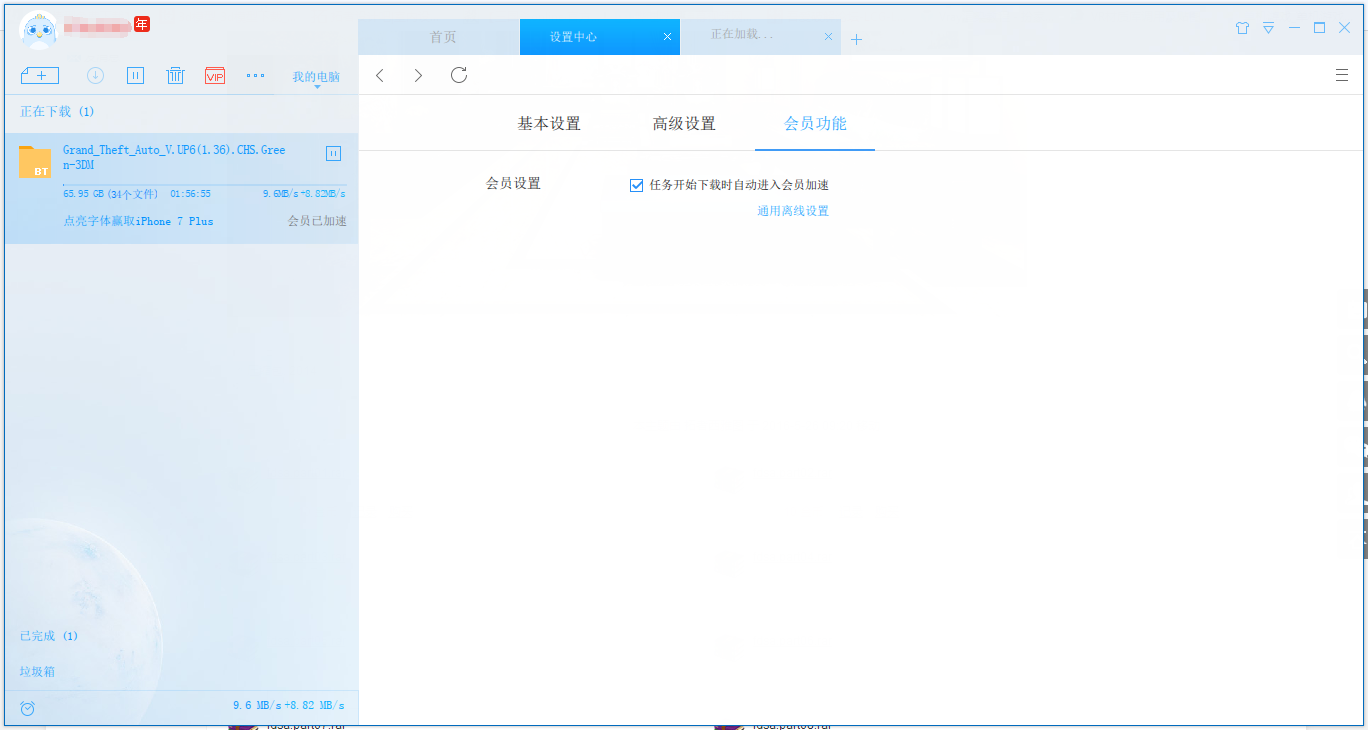Open the more options ellipsis icon
This screenshot has width=1368, height=730.
(256, 75)
